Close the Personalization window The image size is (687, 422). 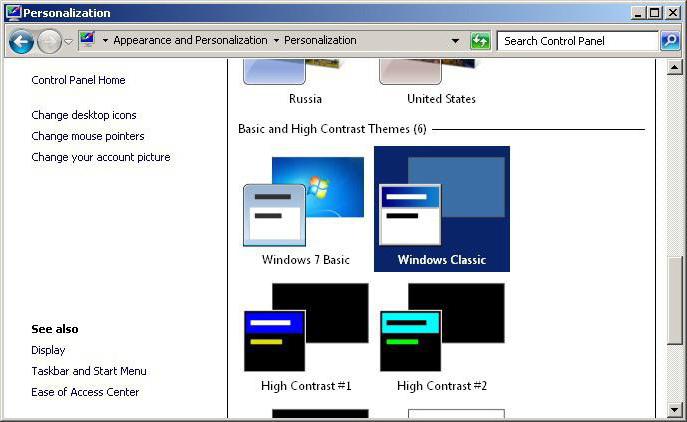673,13
